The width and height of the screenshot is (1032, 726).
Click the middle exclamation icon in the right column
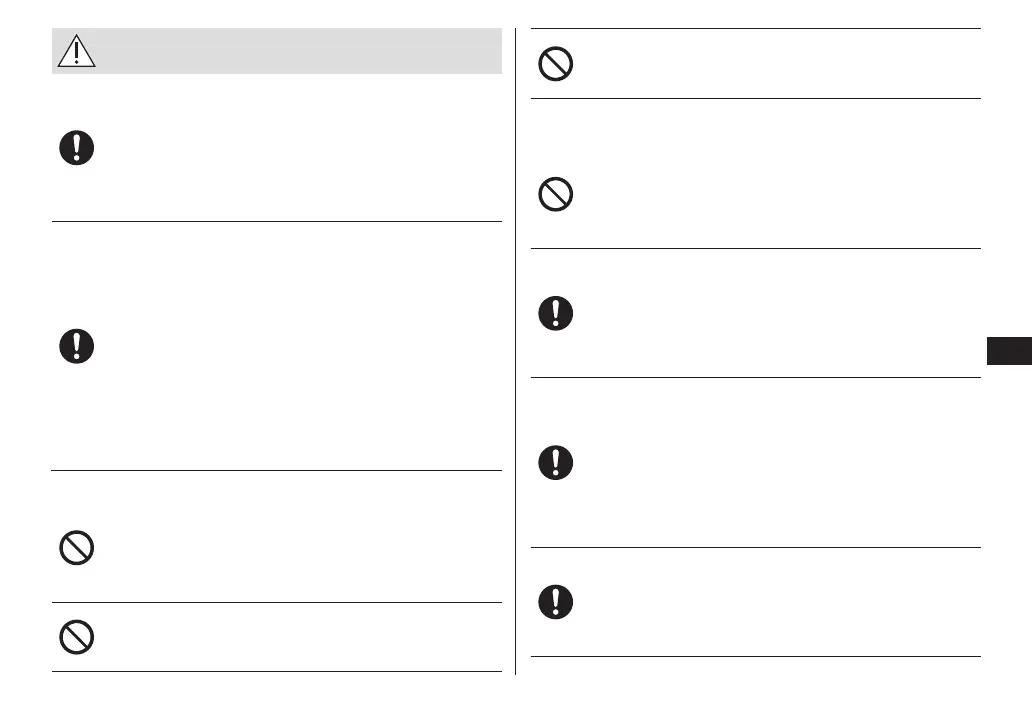pos(556,462)
